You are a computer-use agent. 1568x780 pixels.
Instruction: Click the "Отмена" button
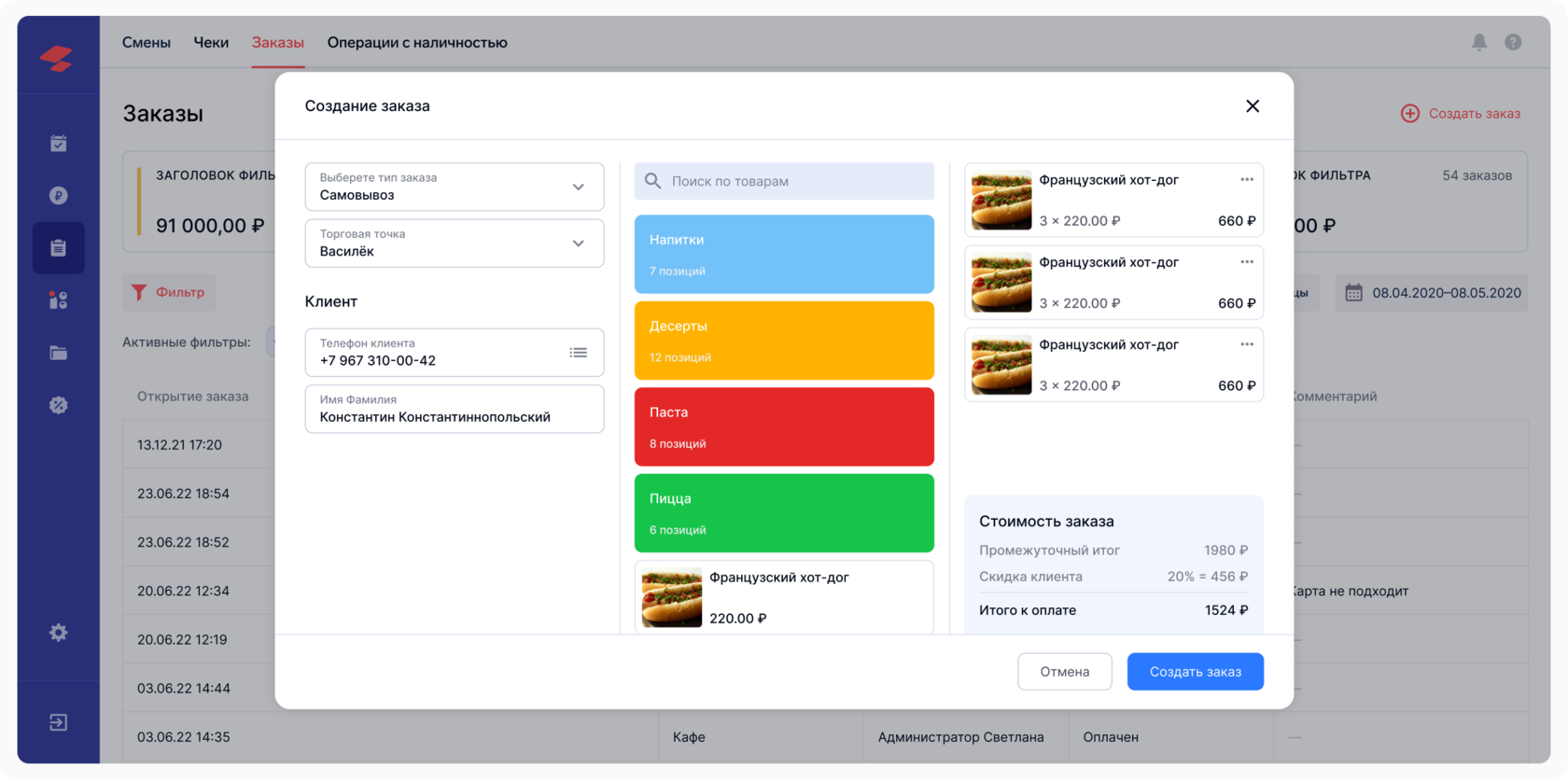click(x=1064, y=672)
